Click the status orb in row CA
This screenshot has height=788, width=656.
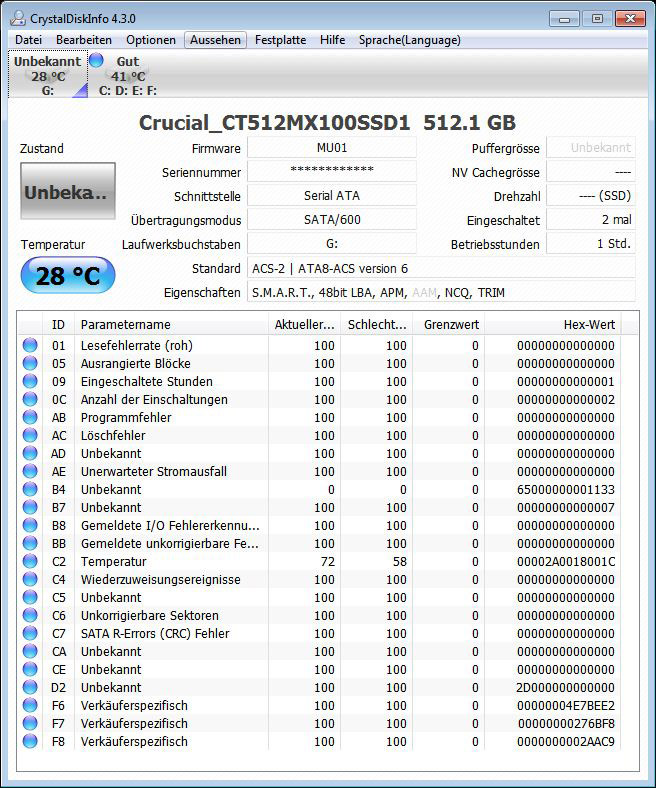click(30, 651)
